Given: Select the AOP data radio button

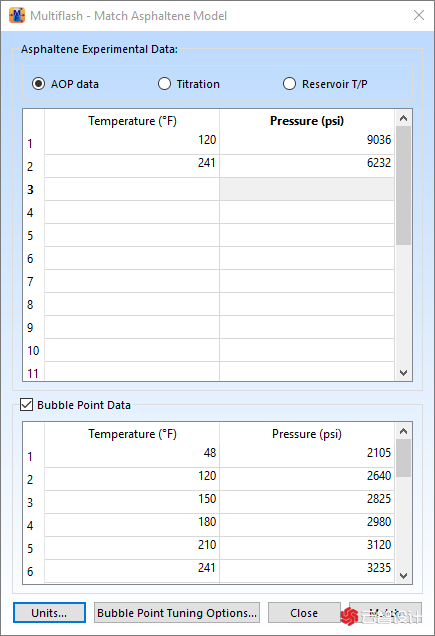Looking at the screenshot, I should (39, 84).
